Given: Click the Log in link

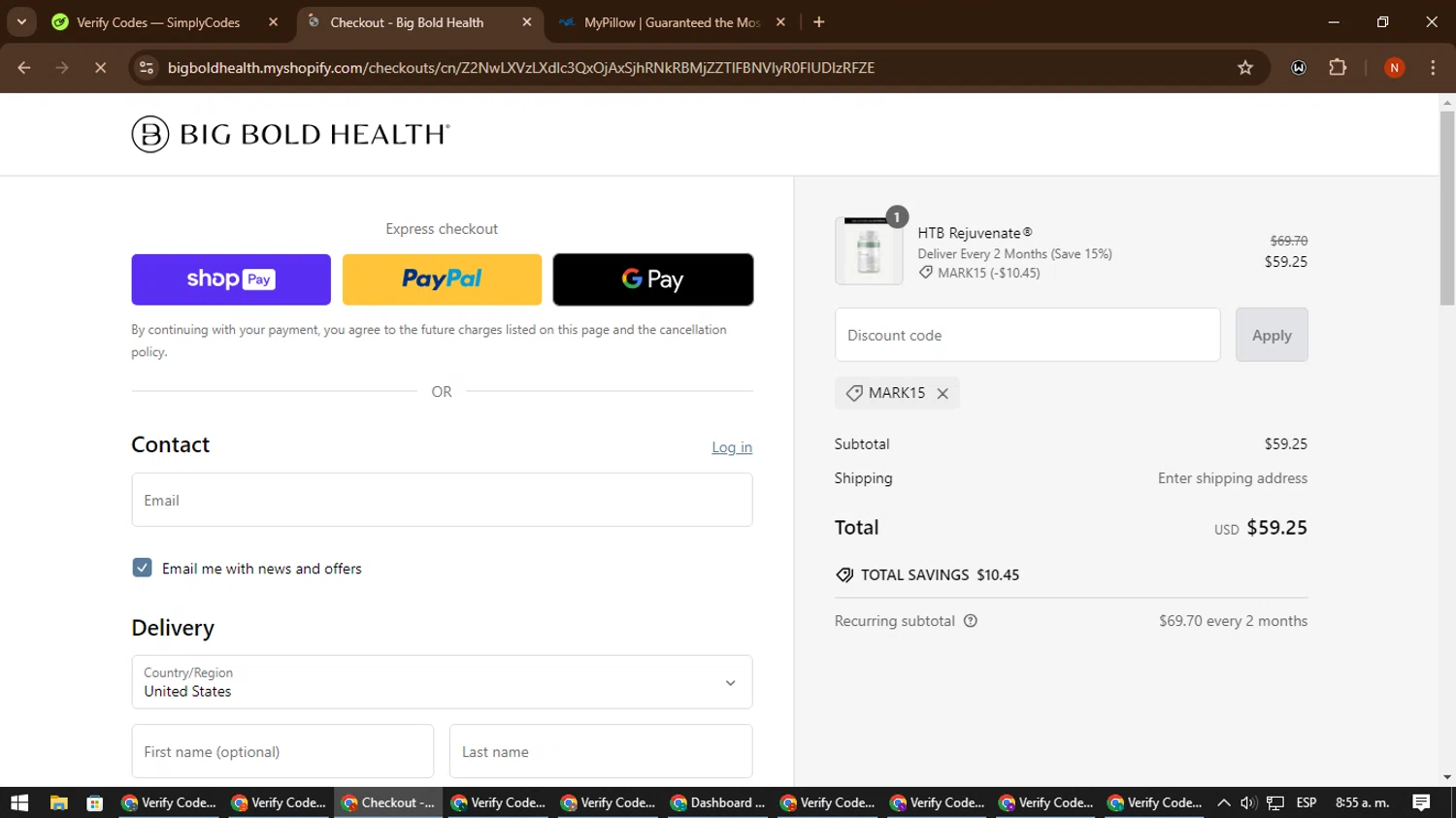Looking at the screenshot, I should click(x=732, y=447).
